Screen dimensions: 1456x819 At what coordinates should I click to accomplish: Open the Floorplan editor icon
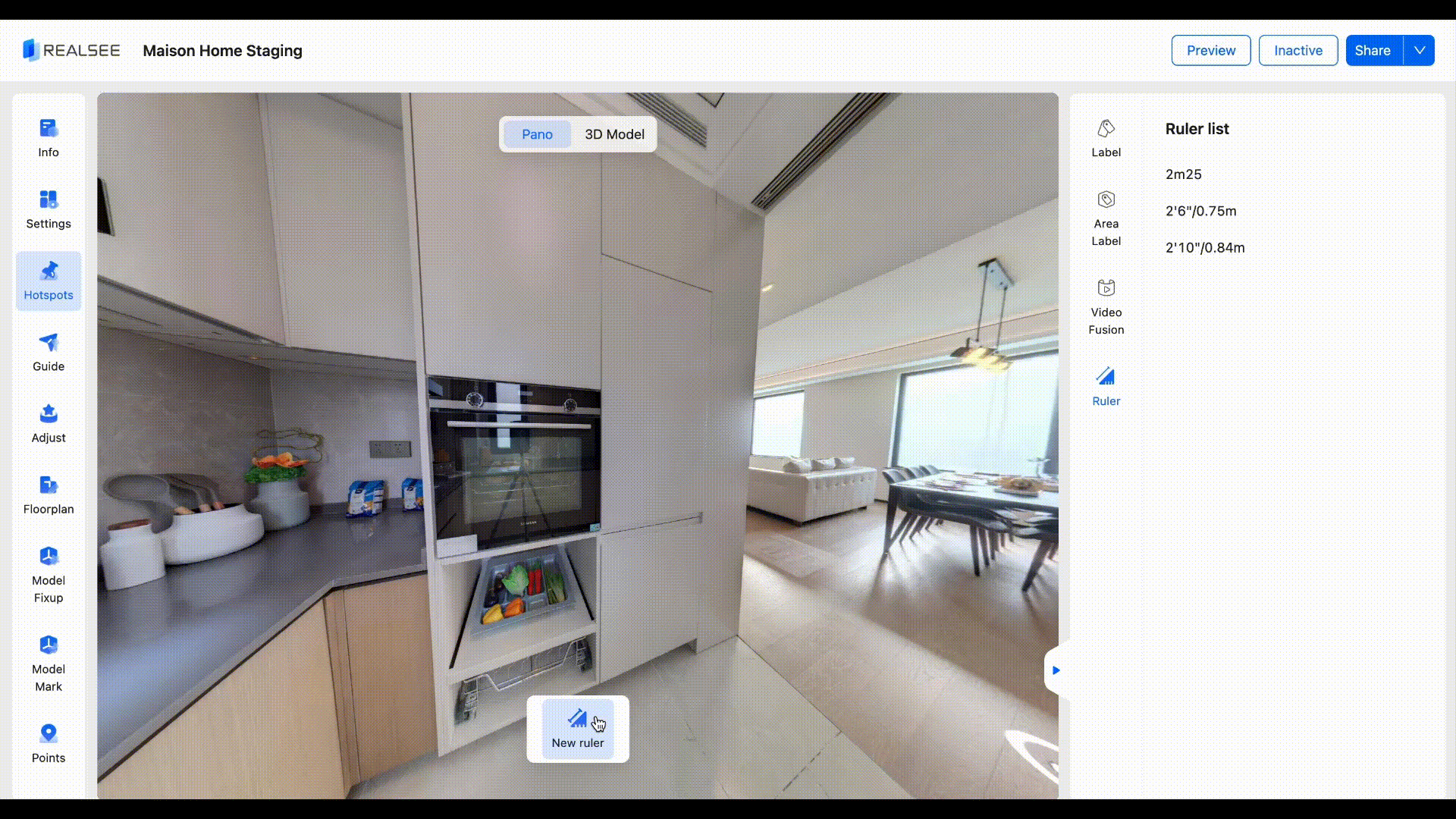49,494
